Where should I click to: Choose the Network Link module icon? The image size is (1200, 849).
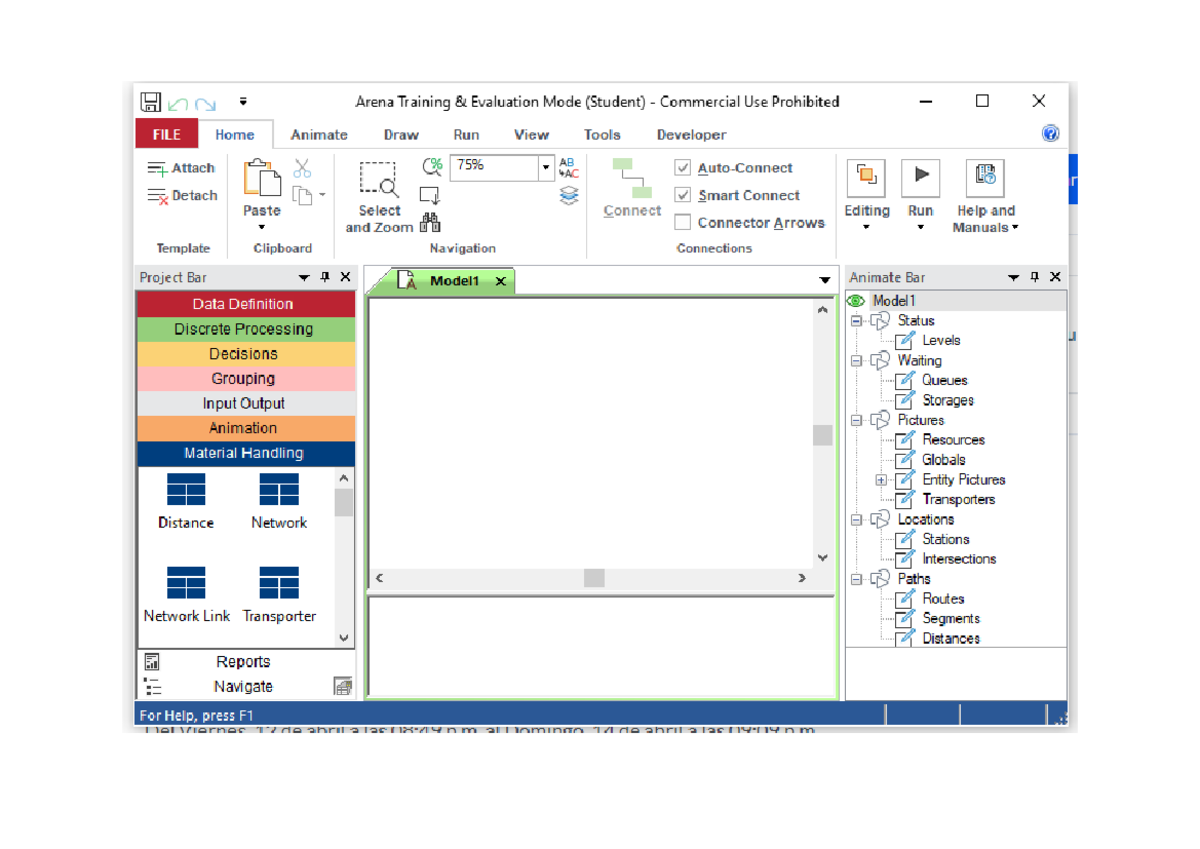[x=186, y=583]
